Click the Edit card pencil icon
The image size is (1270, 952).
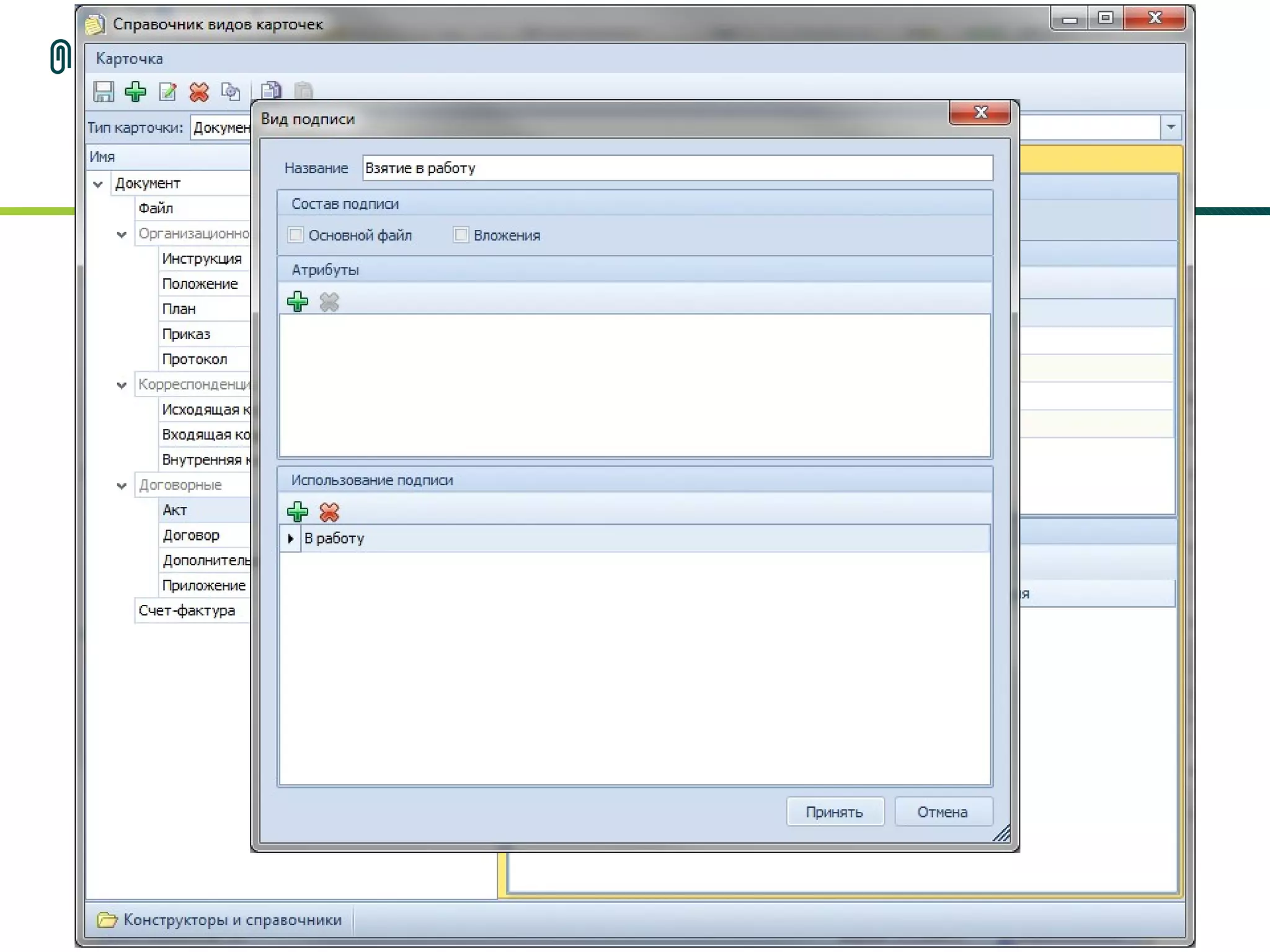tap(167, 92)
